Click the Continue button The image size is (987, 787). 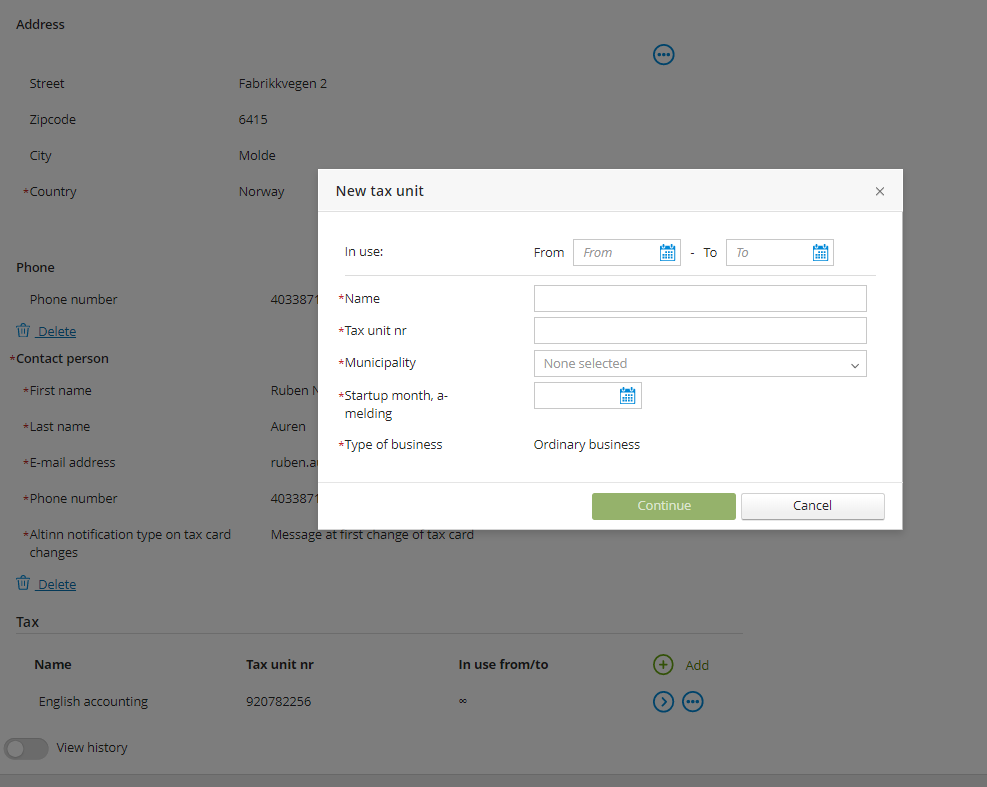tap(663, 506)
